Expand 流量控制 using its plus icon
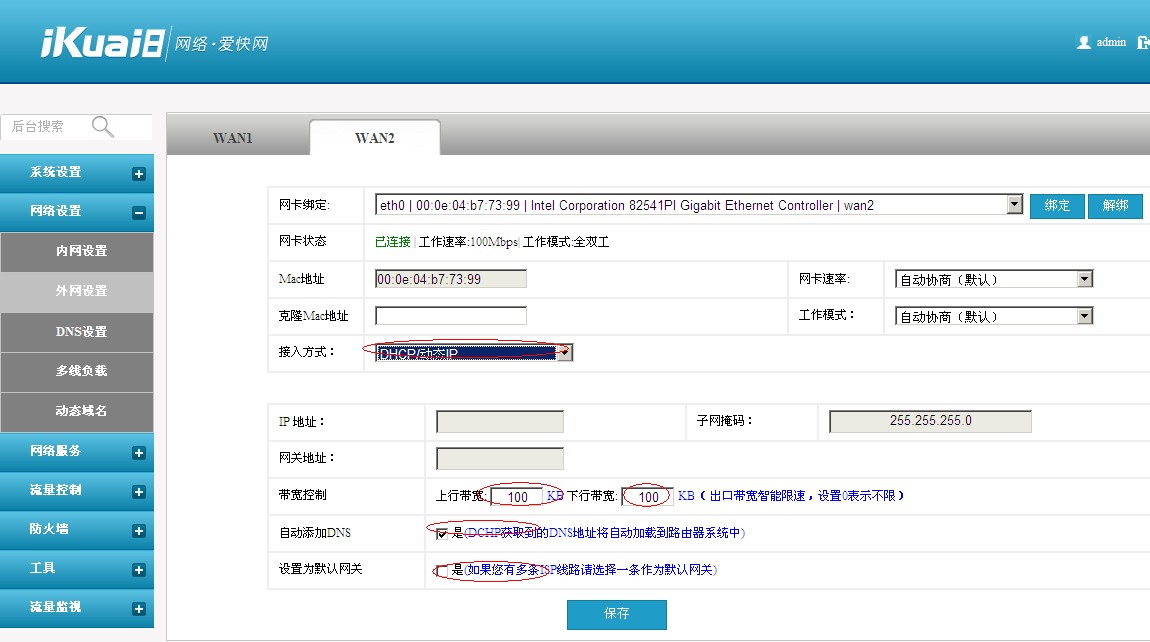Viewport: 1150px width, 642px height. click(x=141, y=490)
